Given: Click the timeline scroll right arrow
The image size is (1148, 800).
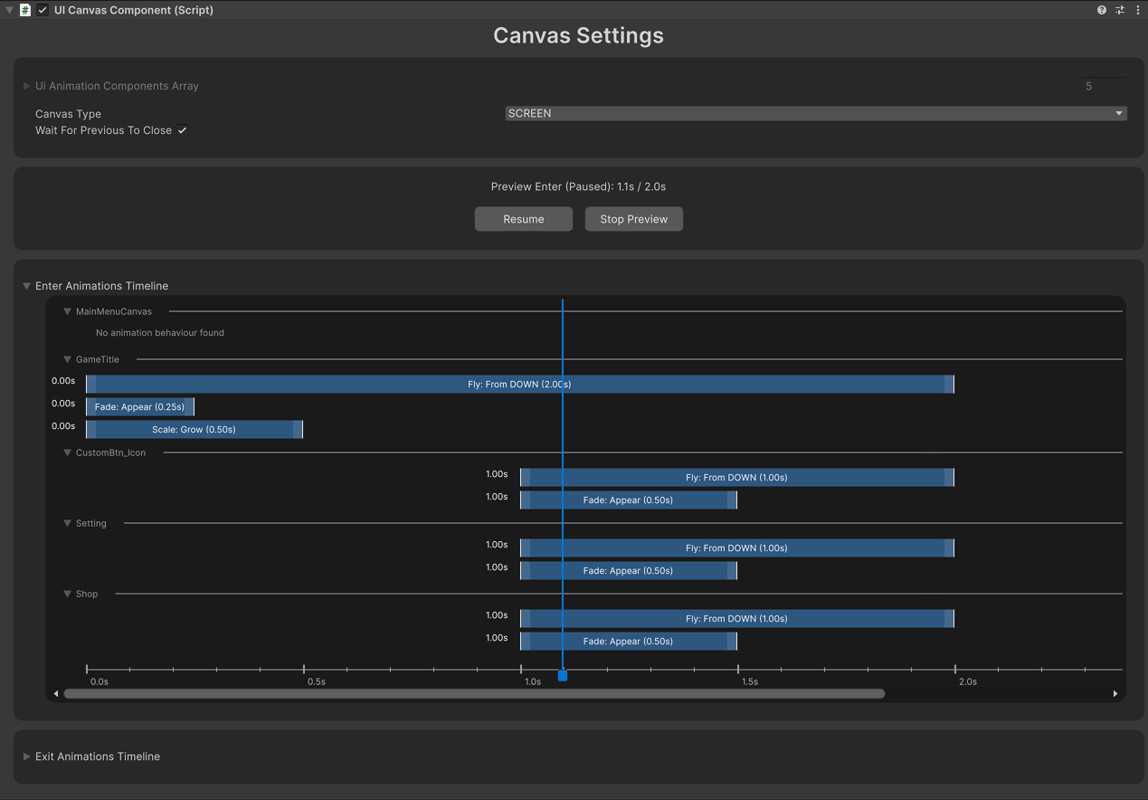Looking at the screenshot, I should 1115,694.
